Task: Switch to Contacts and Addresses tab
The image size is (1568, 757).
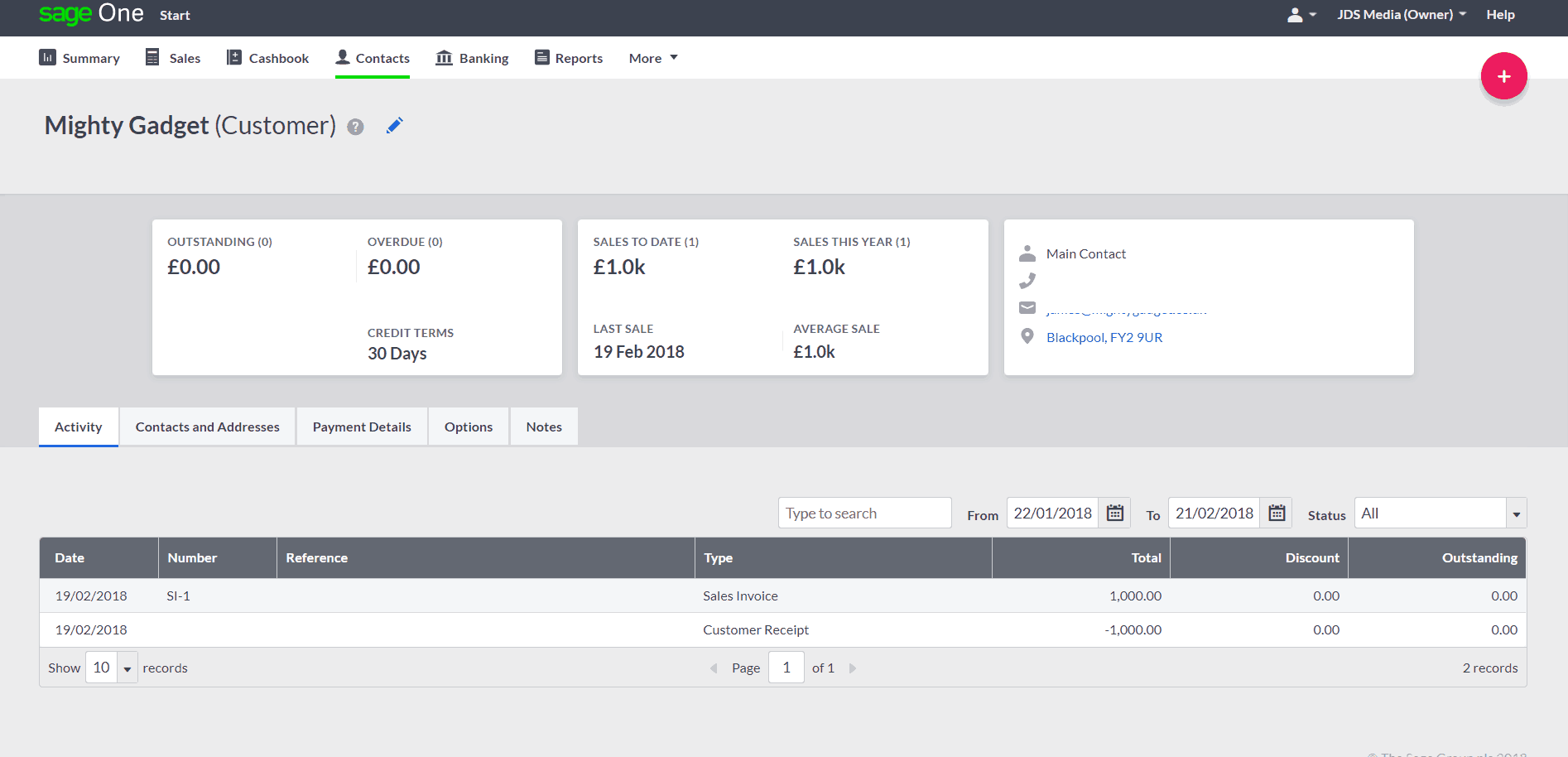Action: tap(207, 427)
